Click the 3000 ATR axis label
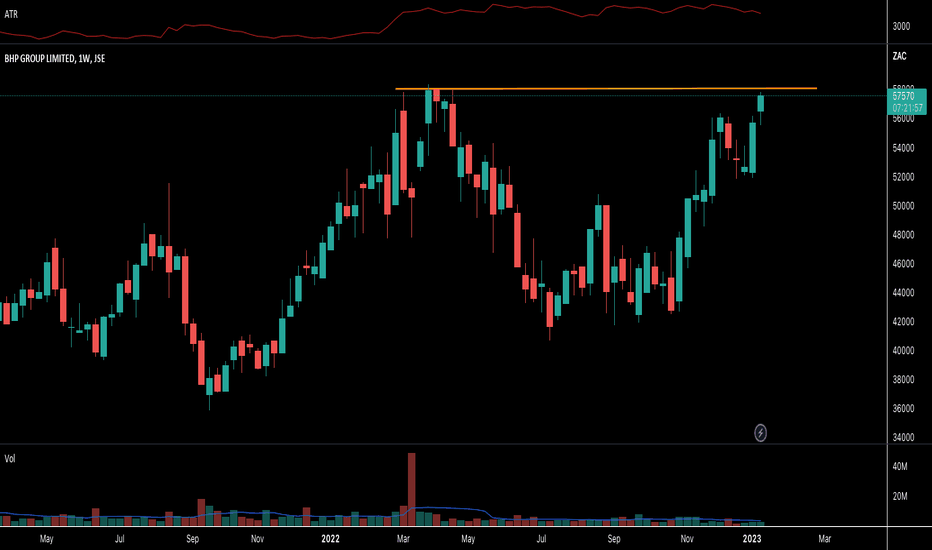The width and height of the screenshot is (932, 550). tap(901, 26)
